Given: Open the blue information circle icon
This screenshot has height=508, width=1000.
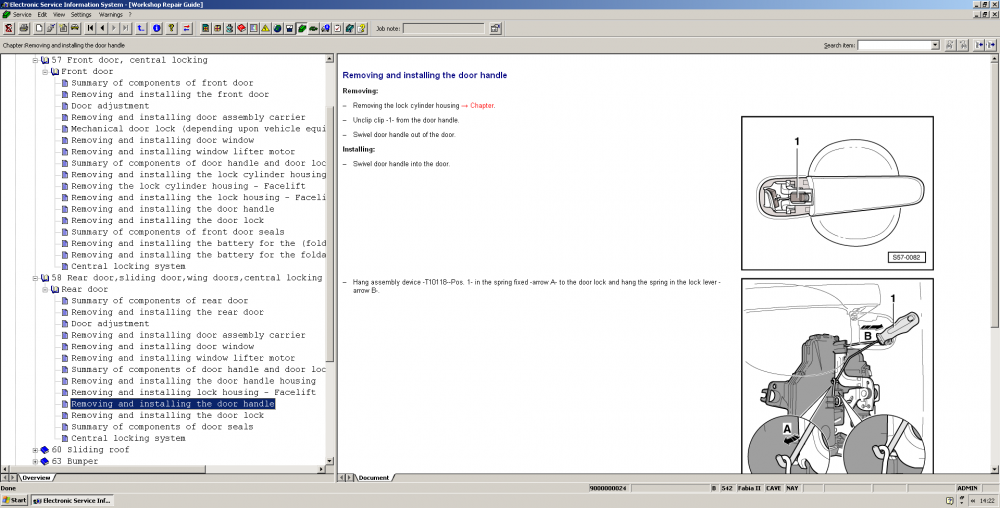Looking at the screenshot, I should [x=156, y=28].
